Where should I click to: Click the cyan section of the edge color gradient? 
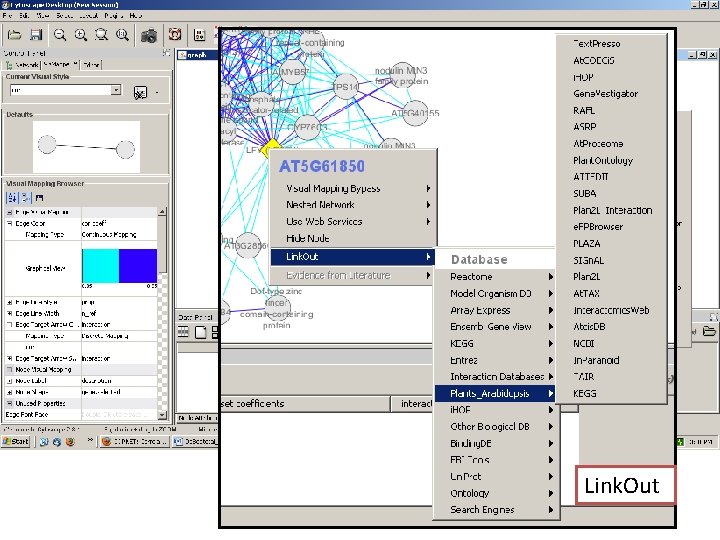(100, 266)
